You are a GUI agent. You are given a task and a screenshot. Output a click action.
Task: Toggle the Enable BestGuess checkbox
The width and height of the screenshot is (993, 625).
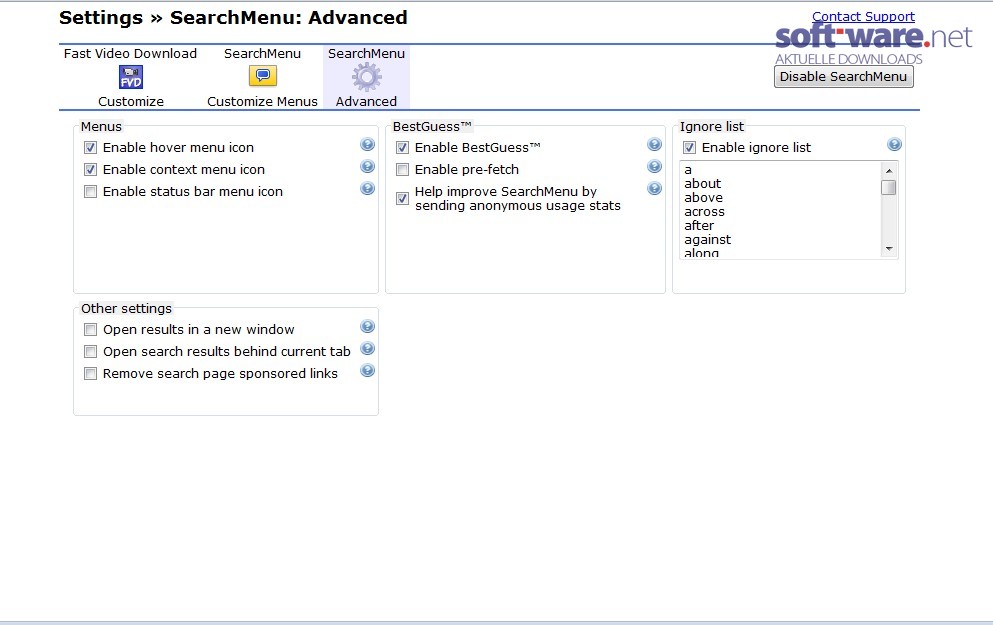click(x=402, y=148)
